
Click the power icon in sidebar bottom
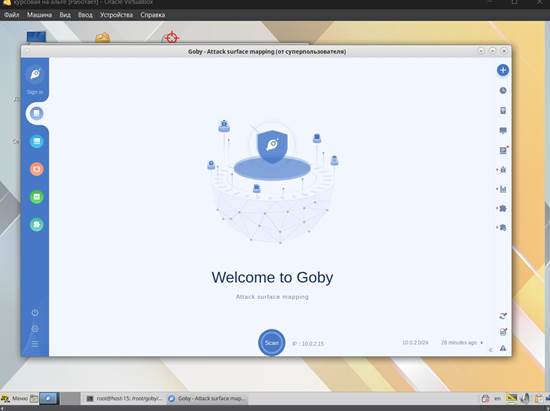click(x=35, y=312)
